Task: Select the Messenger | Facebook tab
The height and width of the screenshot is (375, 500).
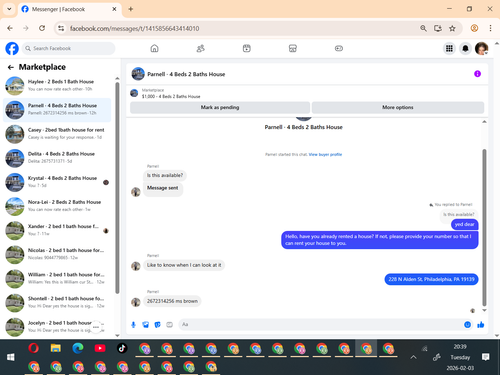Action: point(69,9)
